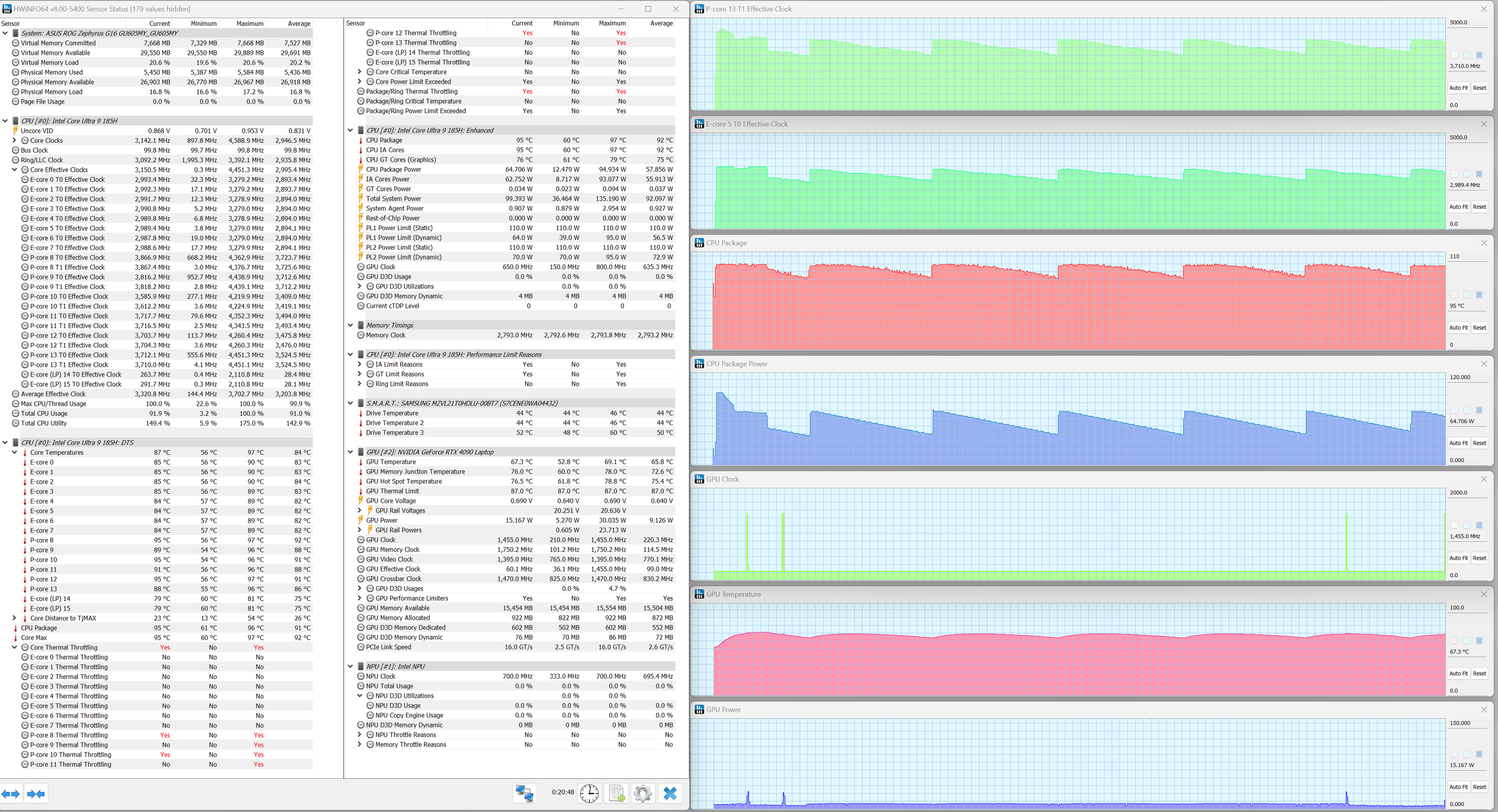Click white swatch in P-core 13 T1 graph
The width and height of the screenshot is (1498, 812).
[x=1455, y=55]
